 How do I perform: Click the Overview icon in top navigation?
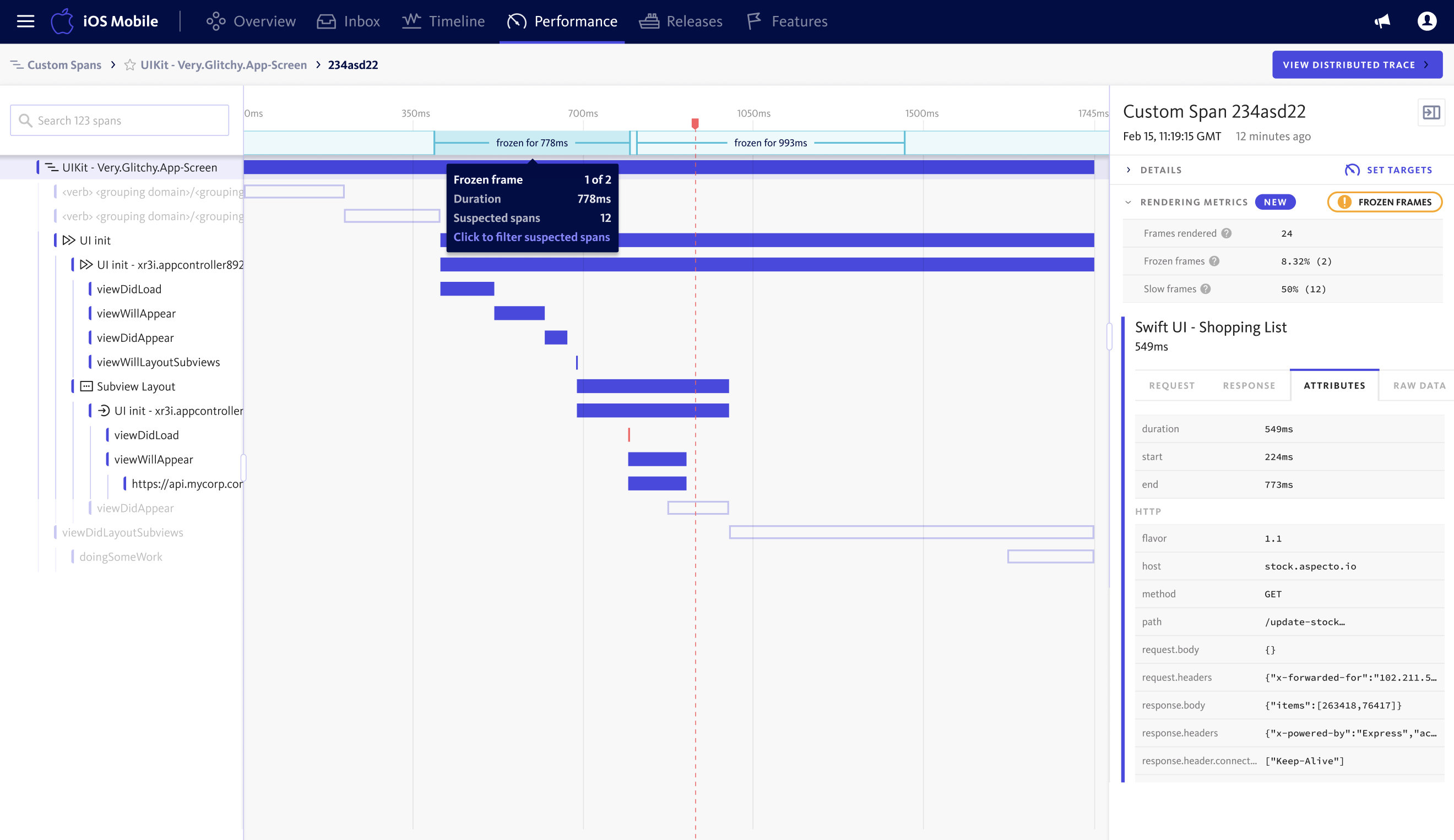click(x=214, y=21)
